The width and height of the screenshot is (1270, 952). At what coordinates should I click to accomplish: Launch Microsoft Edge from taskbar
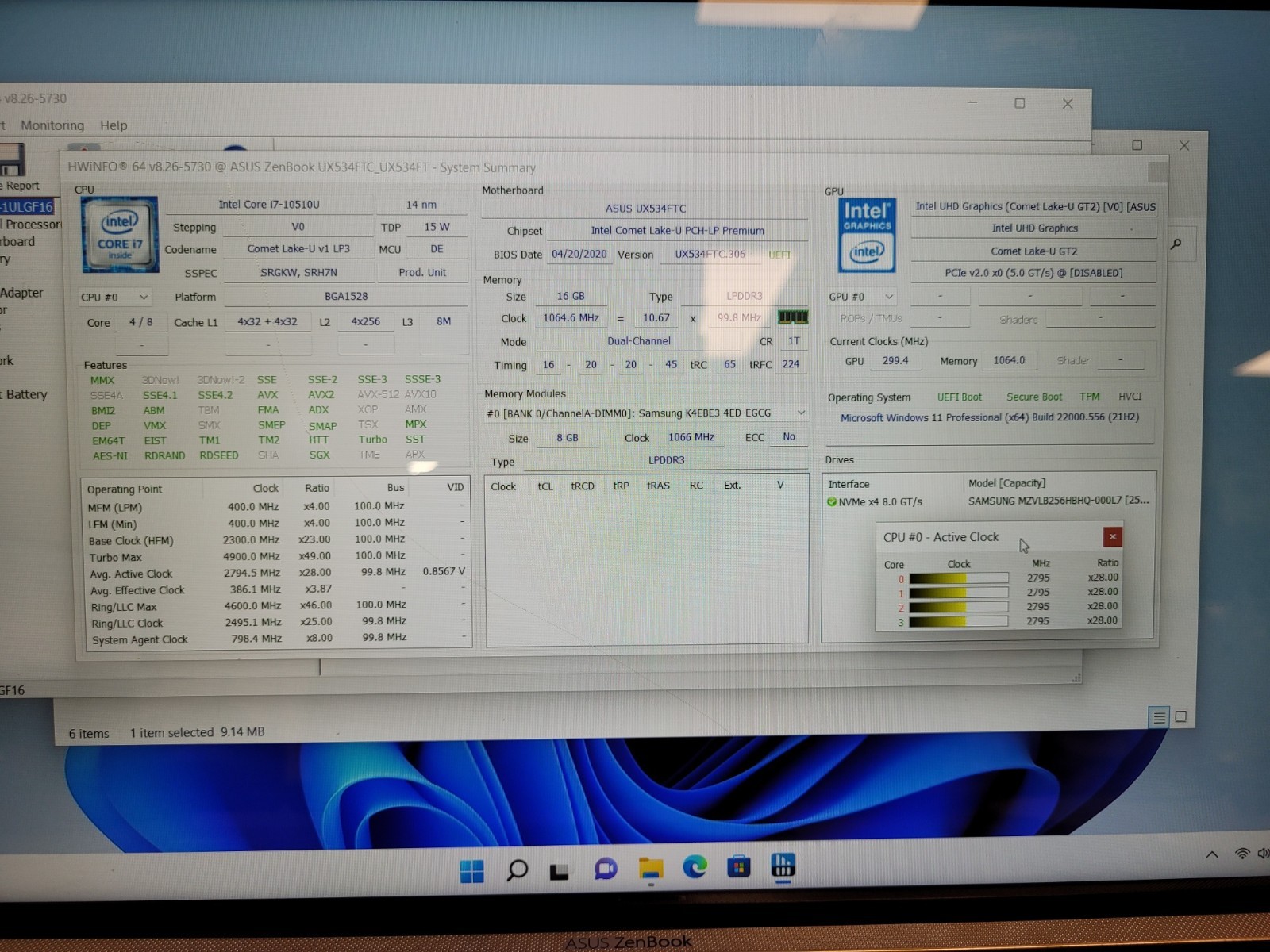click(695, 867)
